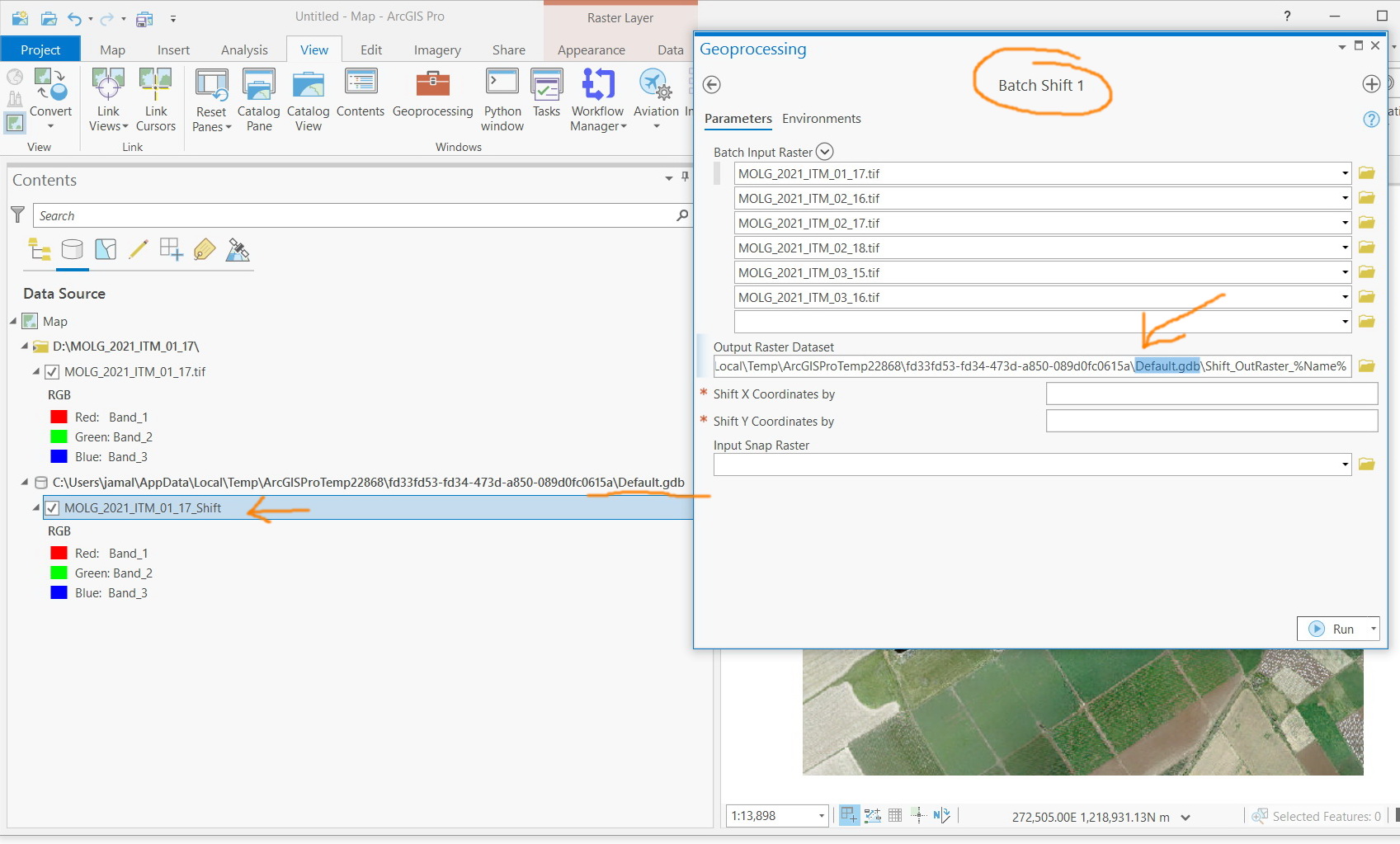The image size is (1400, 844).
Task: Click the back arrow in Geoprocessing pane
Action: pos(712,85)
